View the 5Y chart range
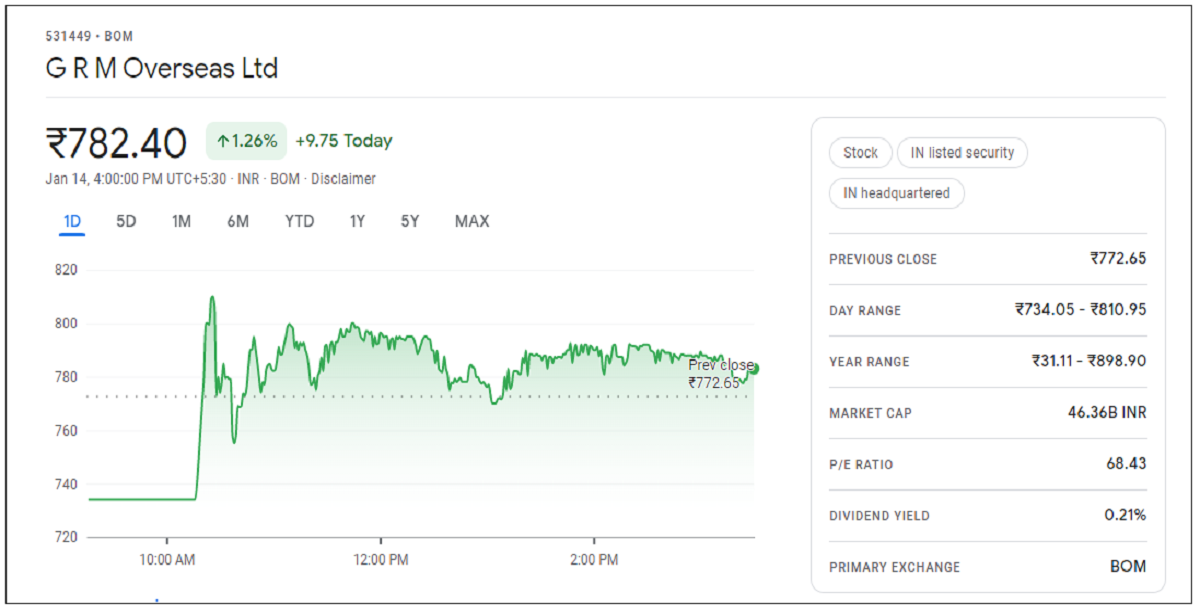 [x=410, y=221]
